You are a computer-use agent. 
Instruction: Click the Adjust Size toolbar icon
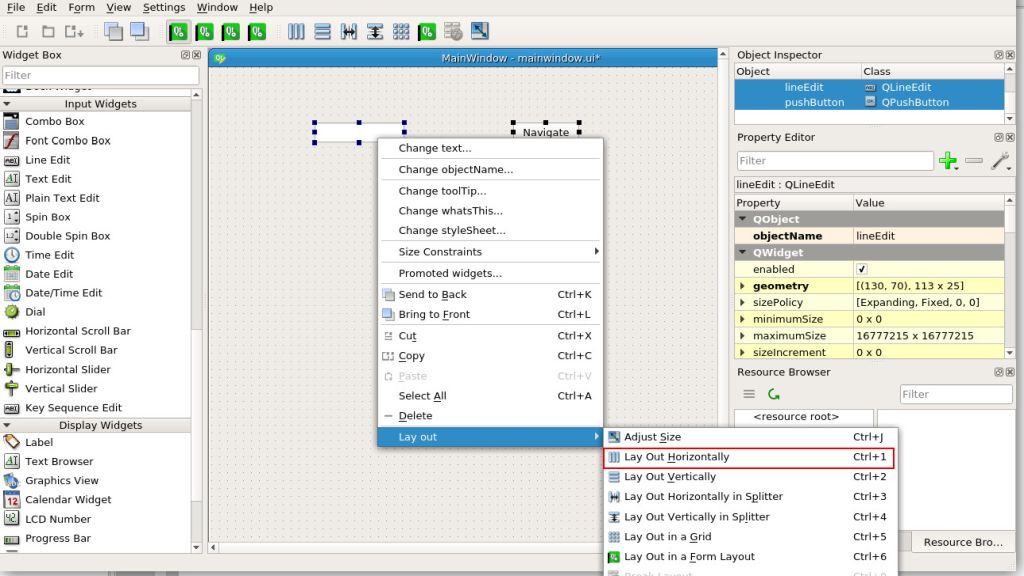479,32
